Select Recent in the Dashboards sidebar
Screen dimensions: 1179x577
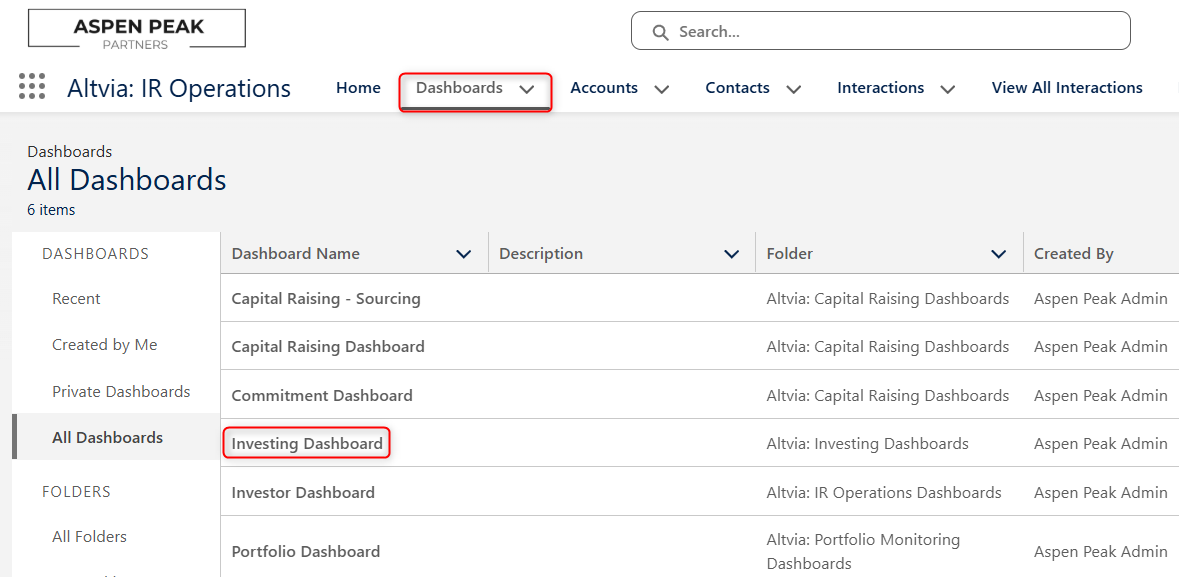tap(76, 299)
